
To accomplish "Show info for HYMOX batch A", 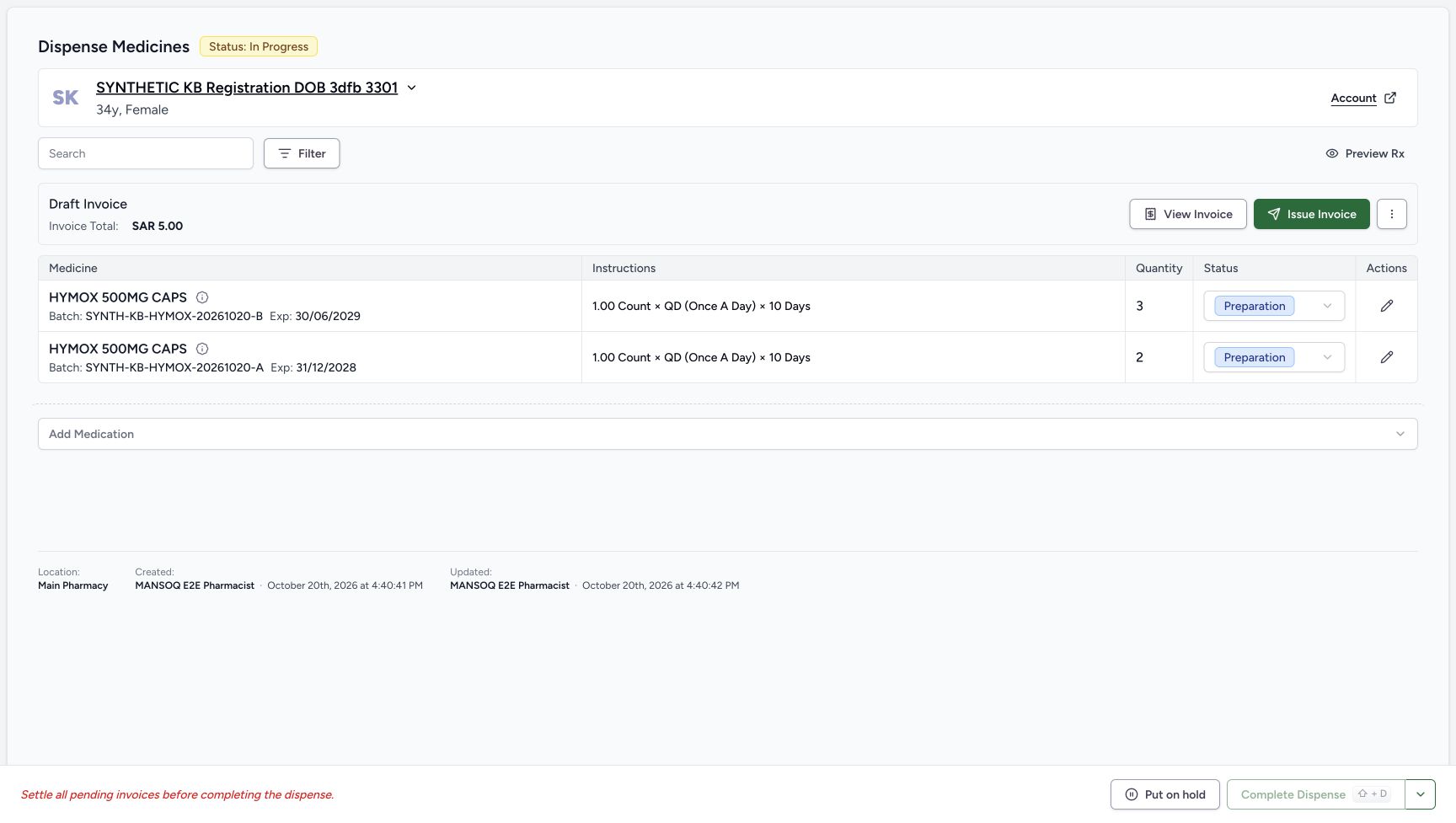I will pyautogui.click(x=202, y=349).
